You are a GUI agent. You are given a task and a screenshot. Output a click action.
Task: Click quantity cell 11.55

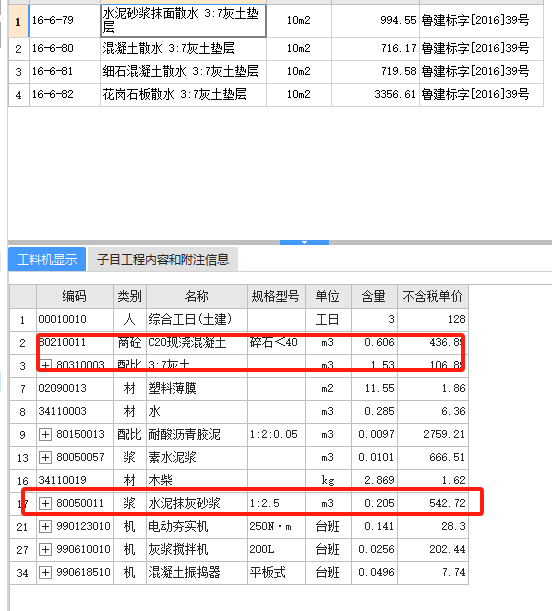click(x=374, y=389)
